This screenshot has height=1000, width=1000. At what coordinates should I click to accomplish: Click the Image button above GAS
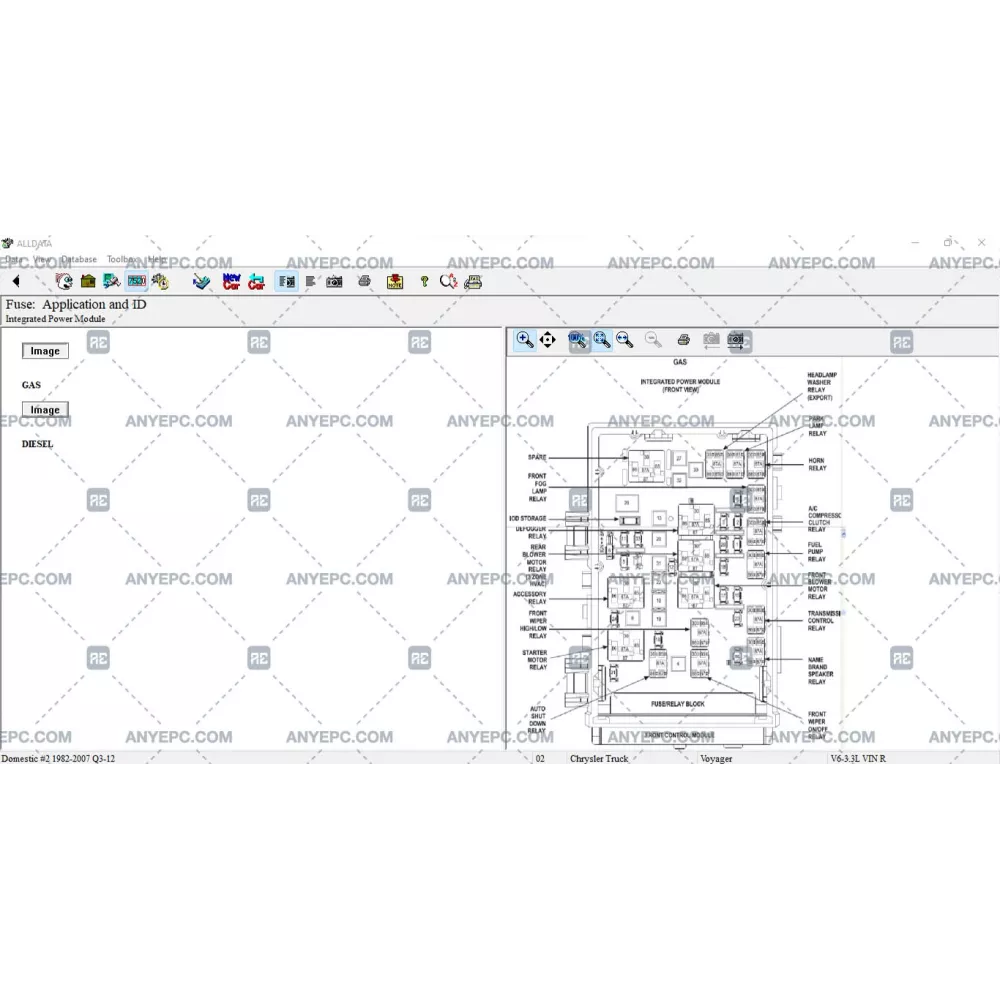[45, 351]
